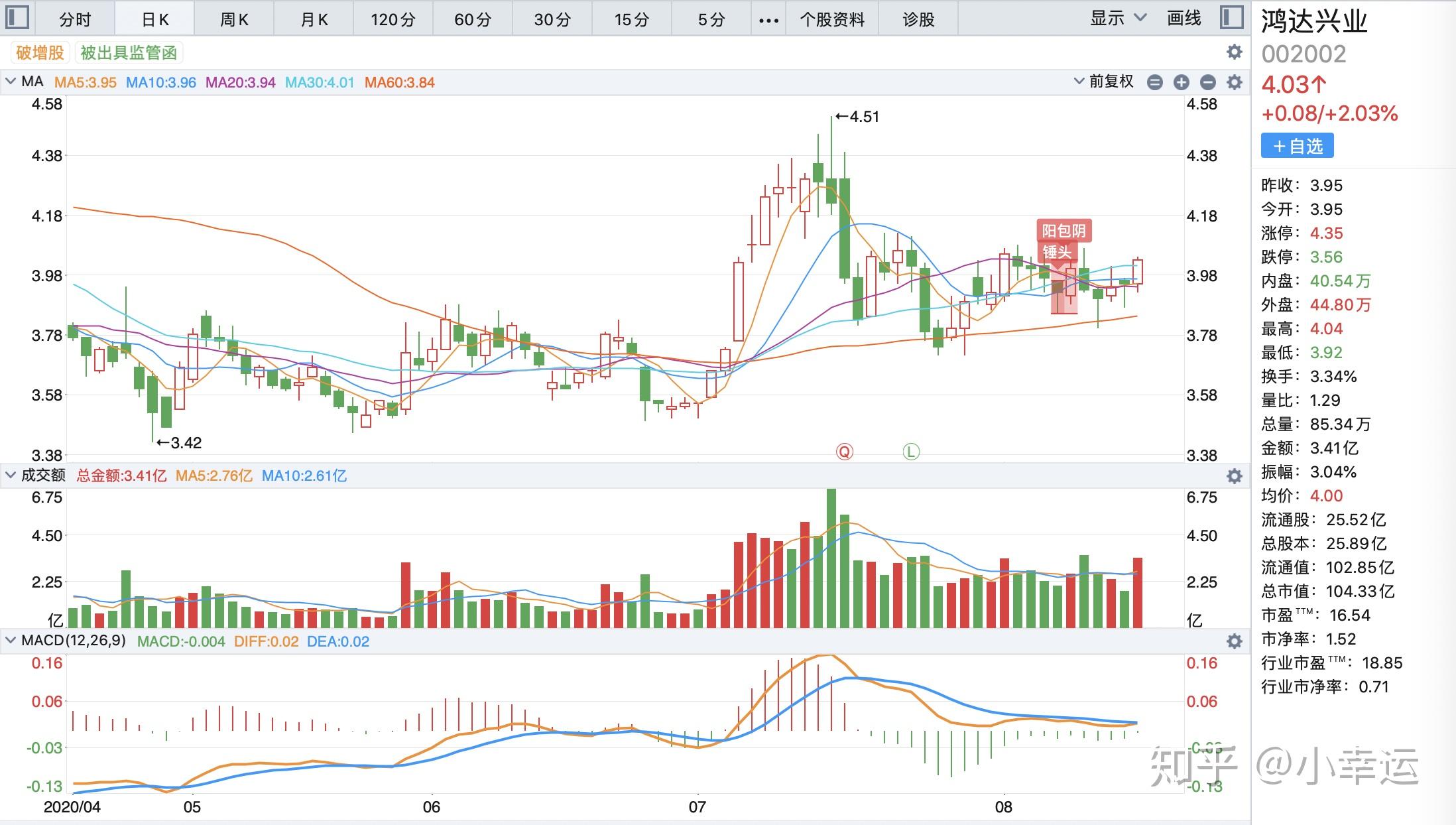Viewport: 1456px width, 825px height.
Task: Select the 60分 period
Action: point(473,19)
